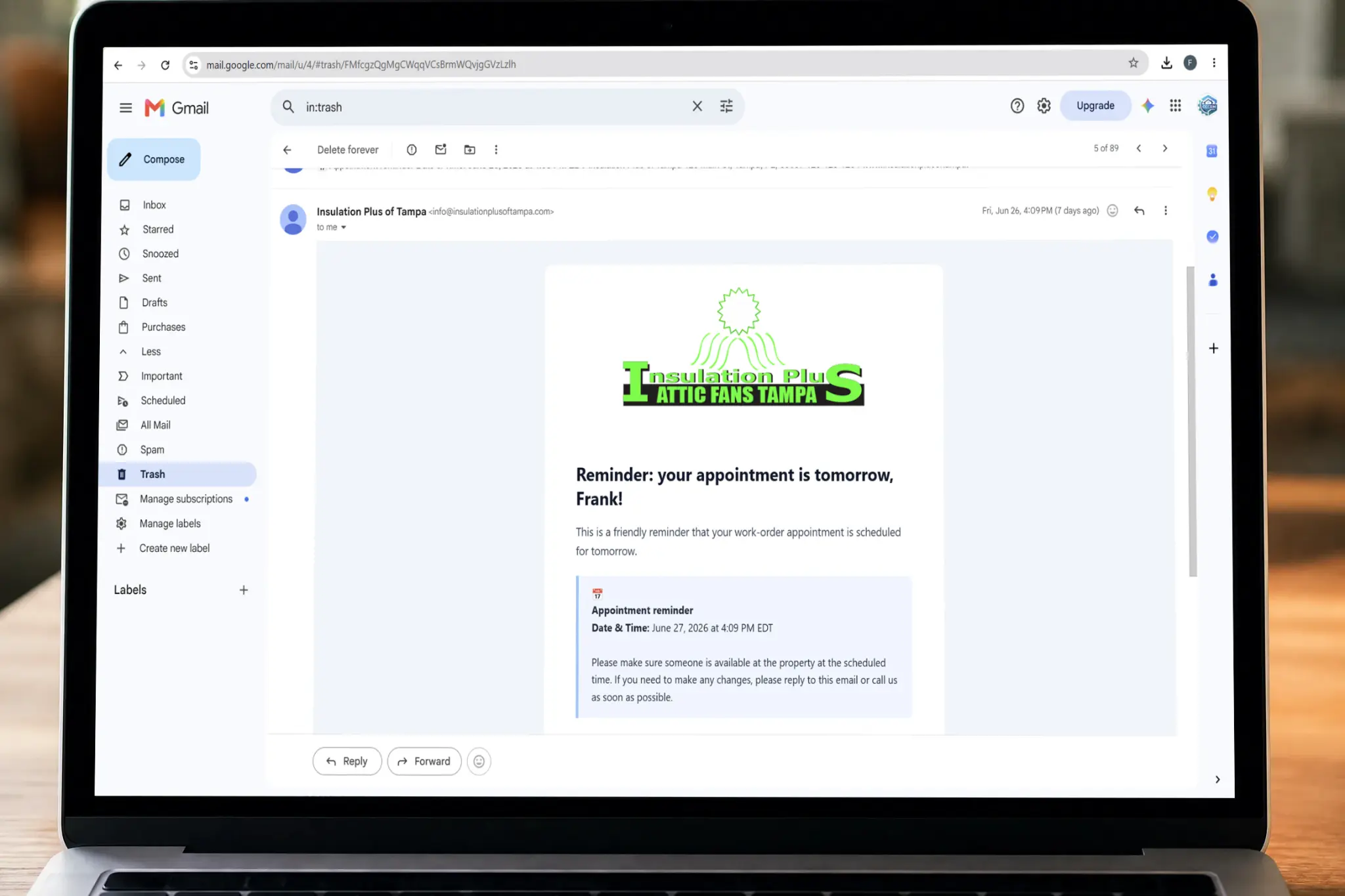Click the browser forward arrow

141,65
